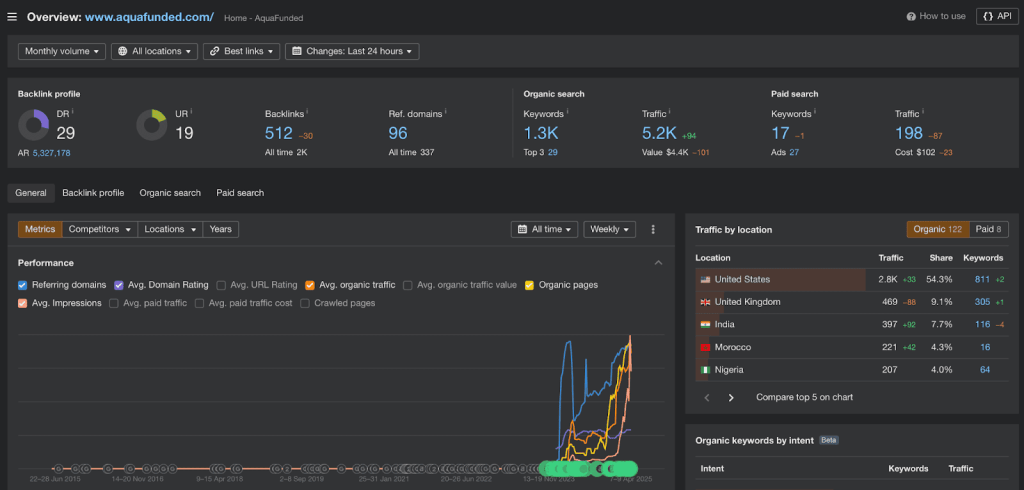Enable Avg. paid traffic cost checkbox
Image resolution: width=1024 pixels, height=490 pixels.
click(x=199, y=303)
